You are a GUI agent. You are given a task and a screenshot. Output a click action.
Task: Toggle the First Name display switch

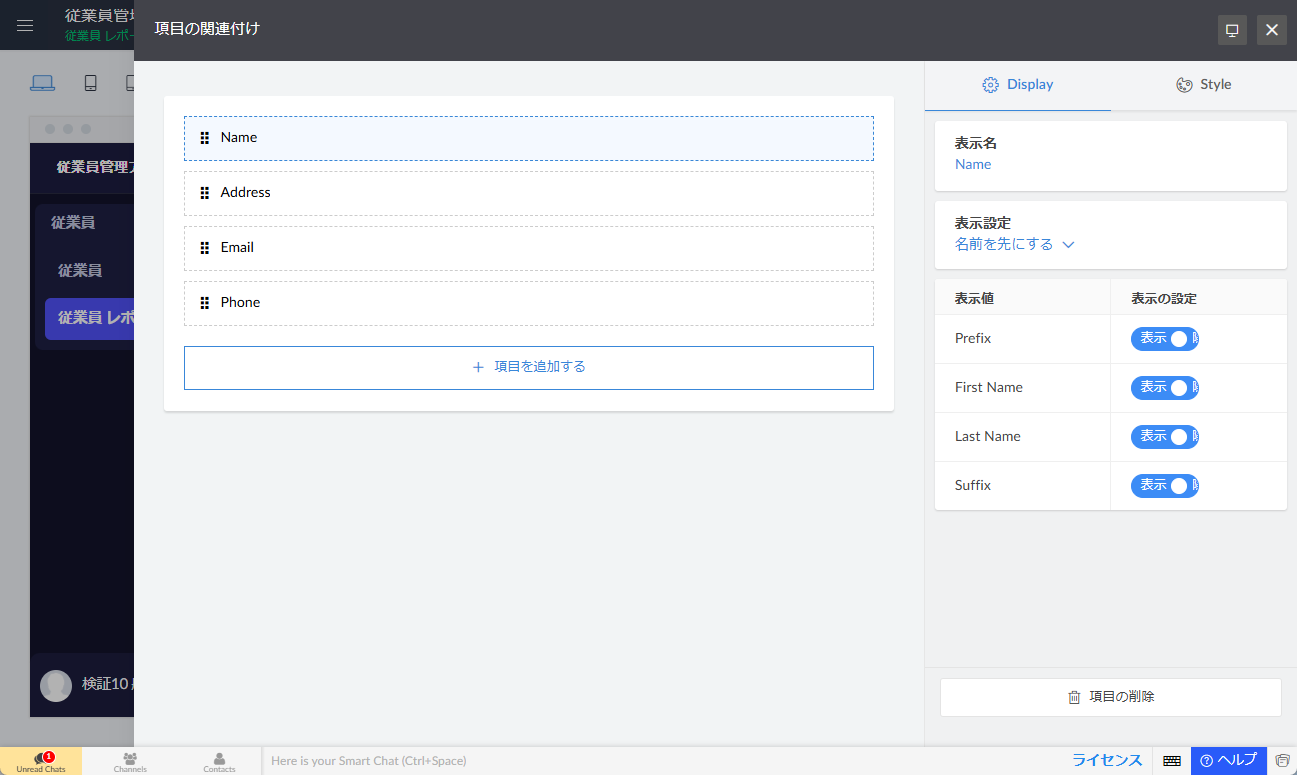click(x=1164, y=388)
